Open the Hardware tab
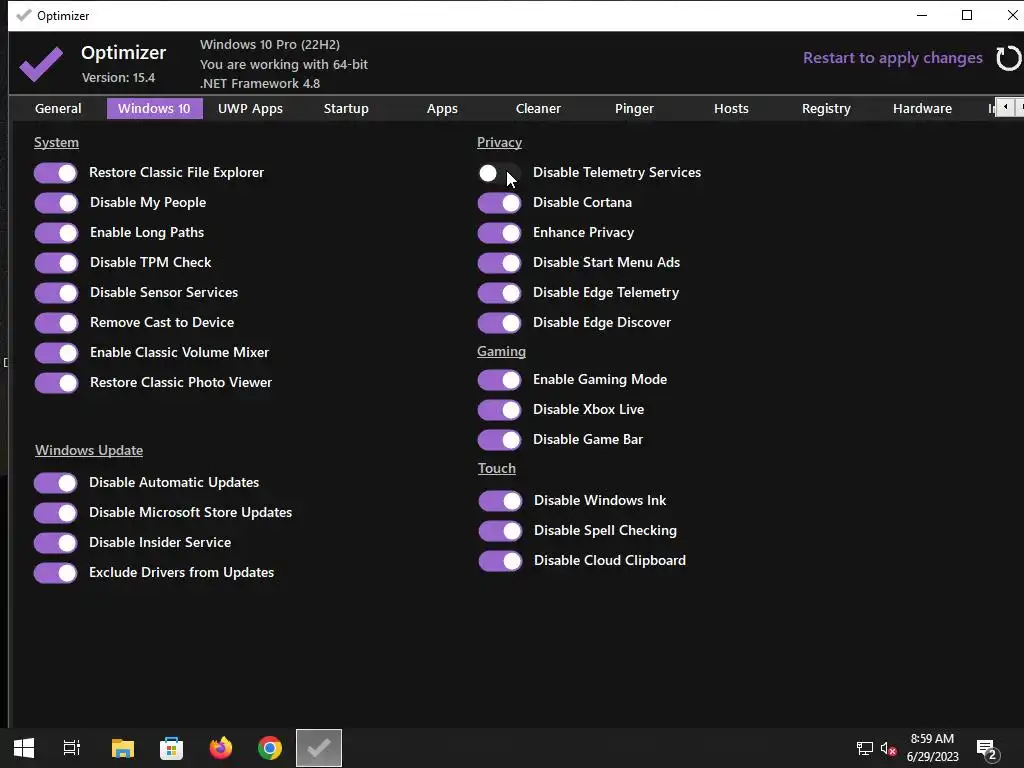Image resolution: width=1024 pixels, height=768 pixels. pos(922,108)
